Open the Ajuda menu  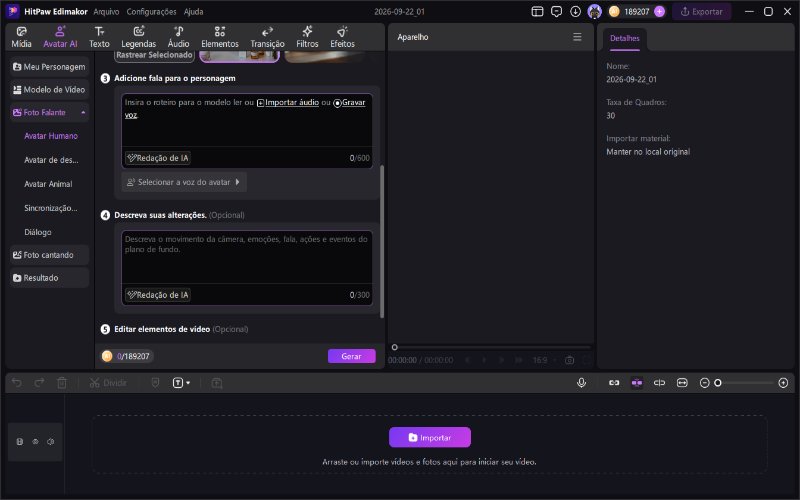[x=193, y=11]
